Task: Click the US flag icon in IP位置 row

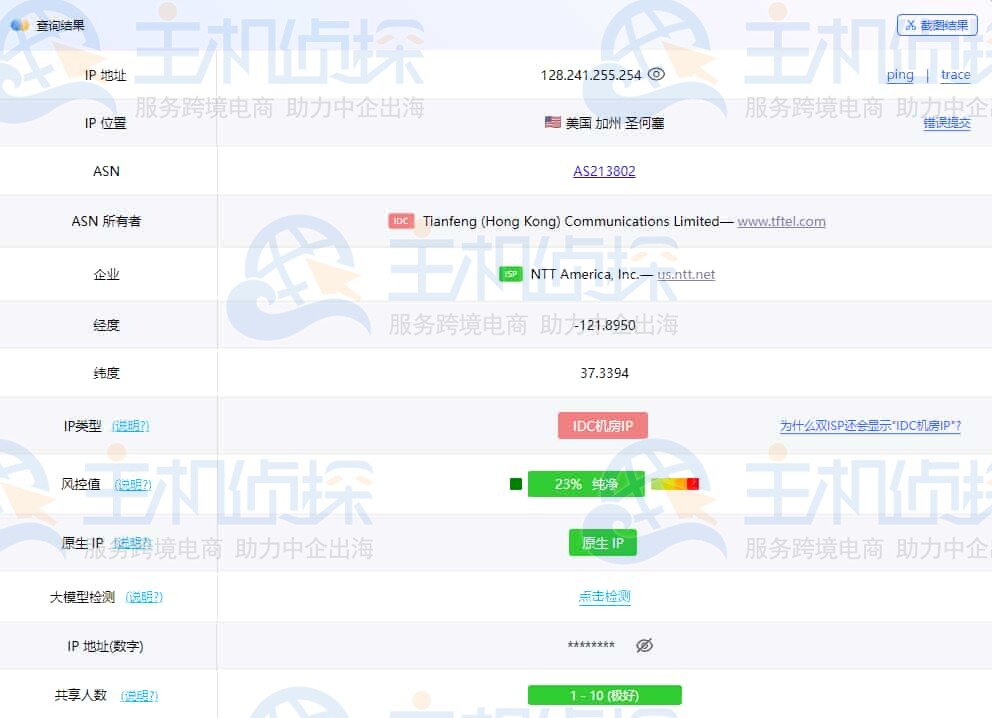Action: pyautogui.click(x=551, y=123)
